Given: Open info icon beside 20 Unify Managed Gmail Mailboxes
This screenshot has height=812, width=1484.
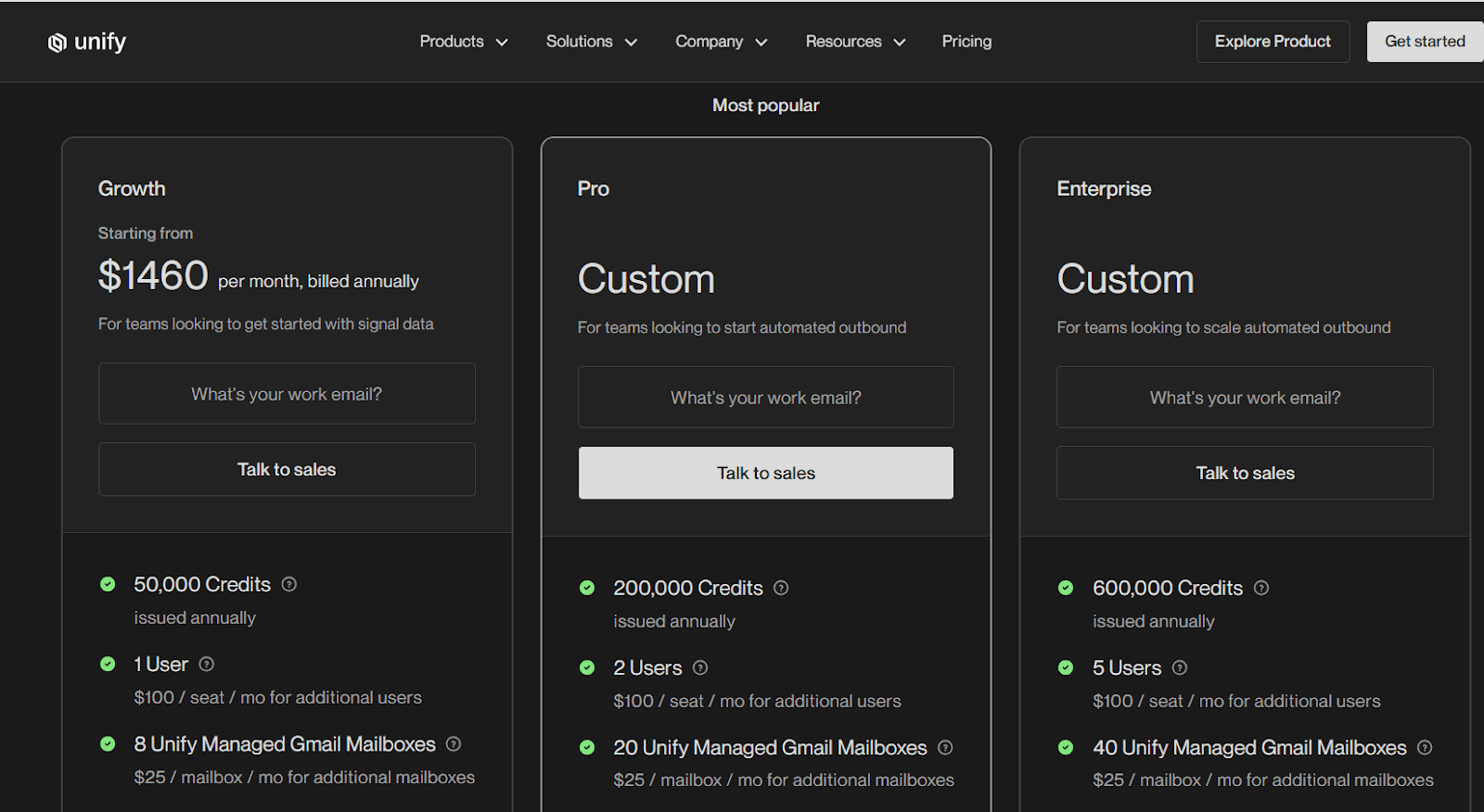Looking at the screenshot, I should point(945,747).
